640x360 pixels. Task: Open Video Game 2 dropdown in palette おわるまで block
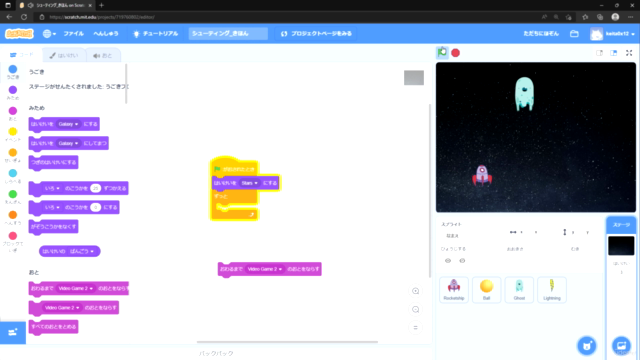pyautogui.click(x=76, y=288)
